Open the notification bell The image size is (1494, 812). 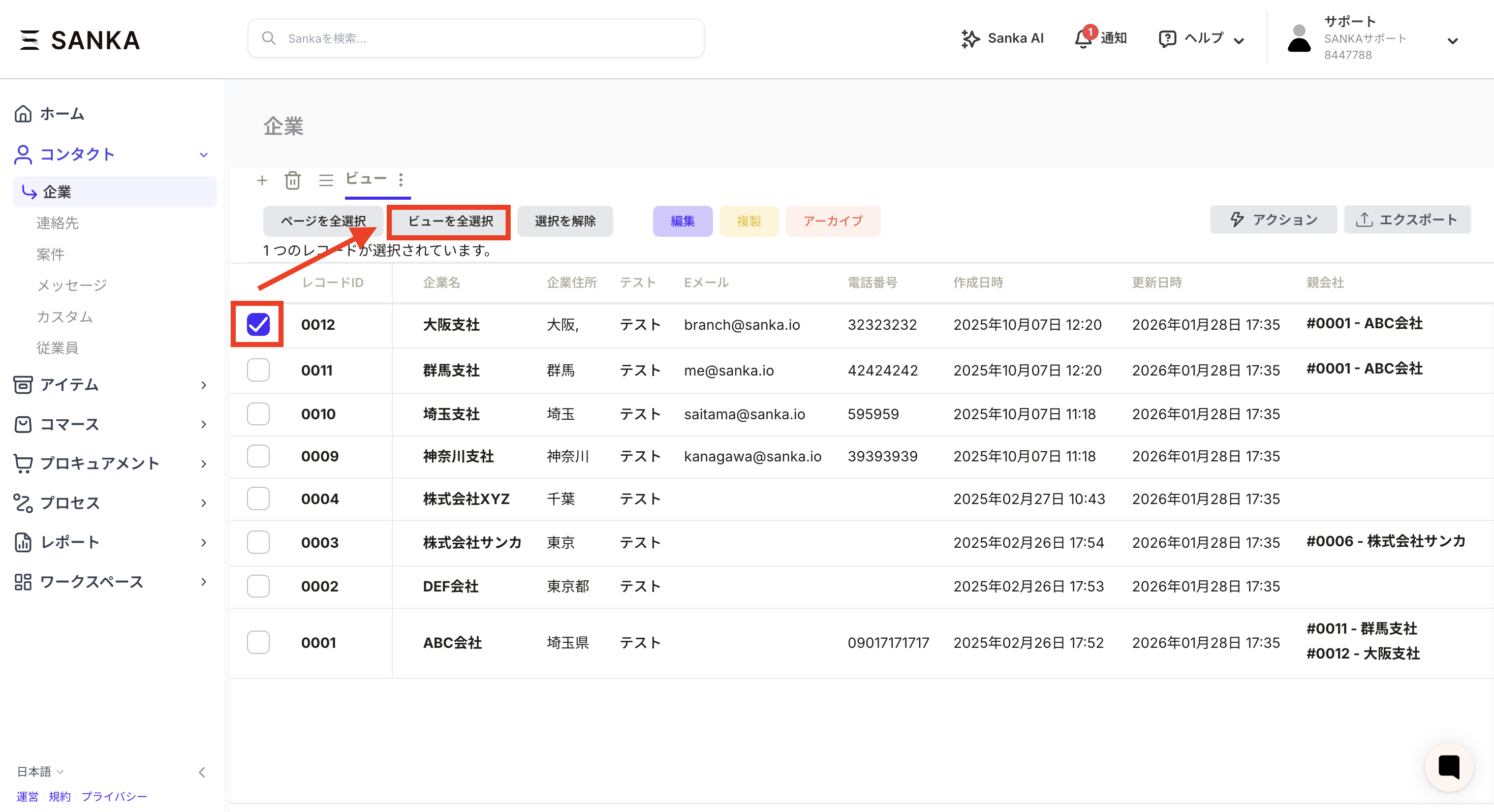point(1082,39)
